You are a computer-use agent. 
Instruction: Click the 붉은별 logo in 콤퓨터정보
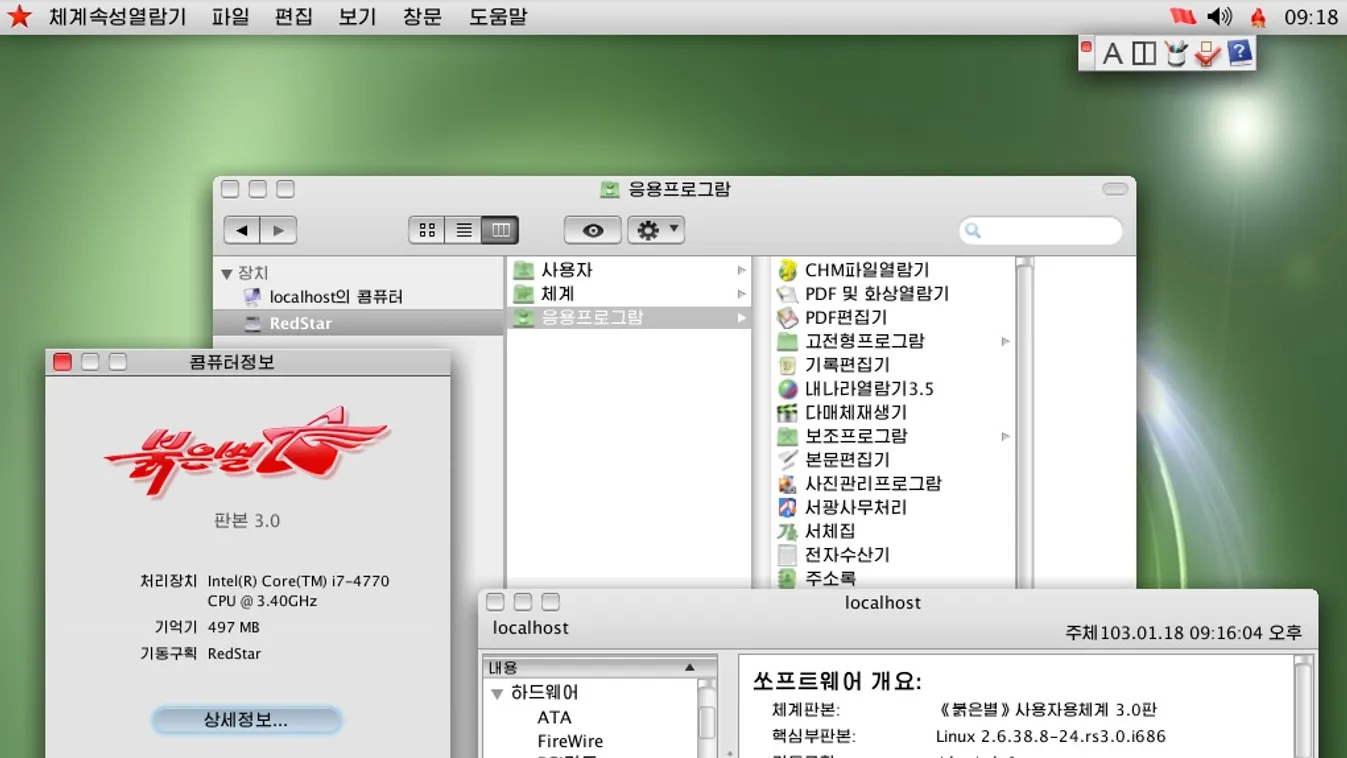tap(247, 450)
